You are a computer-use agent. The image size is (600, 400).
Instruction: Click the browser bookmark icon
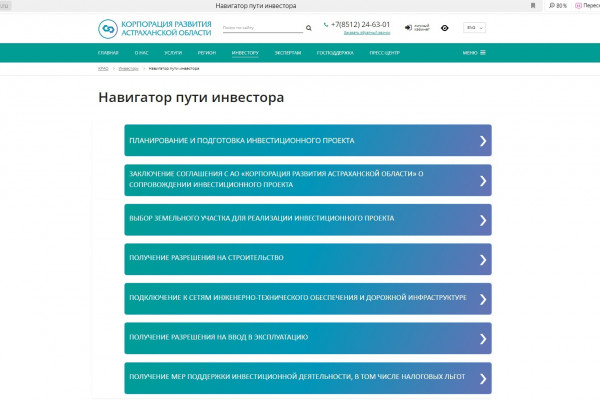pyautogui.click(x=533, y=5)
